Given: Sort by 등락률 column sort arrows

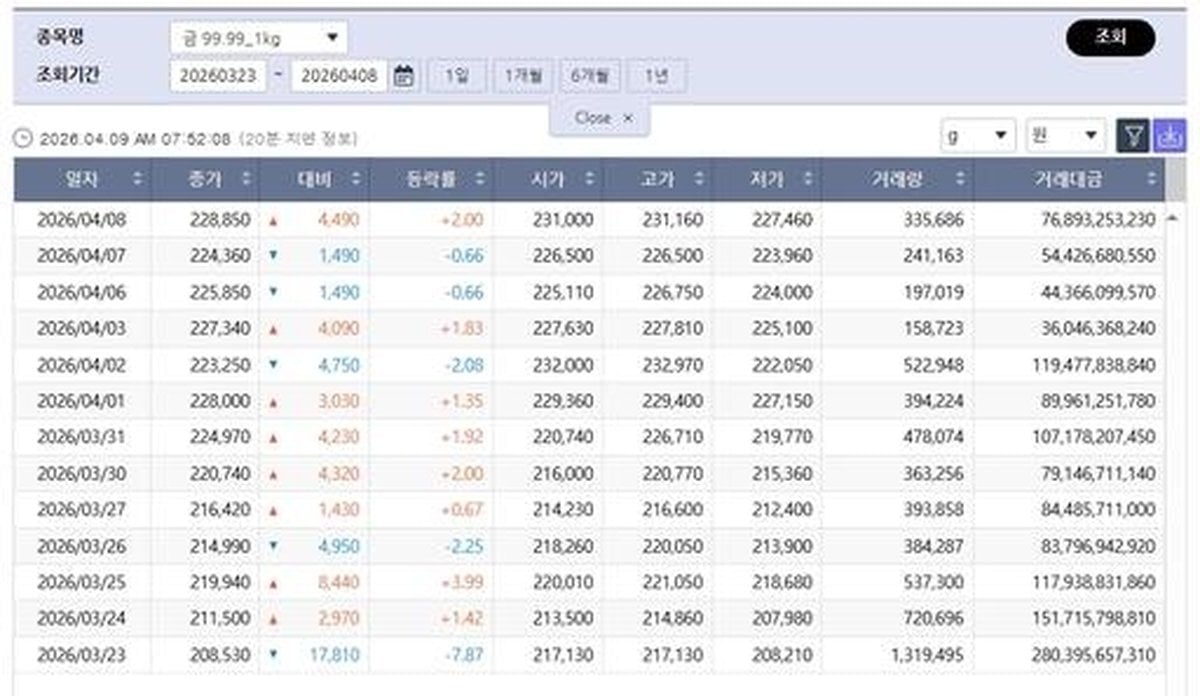Looking at the screenshot, I should (480, 180).
